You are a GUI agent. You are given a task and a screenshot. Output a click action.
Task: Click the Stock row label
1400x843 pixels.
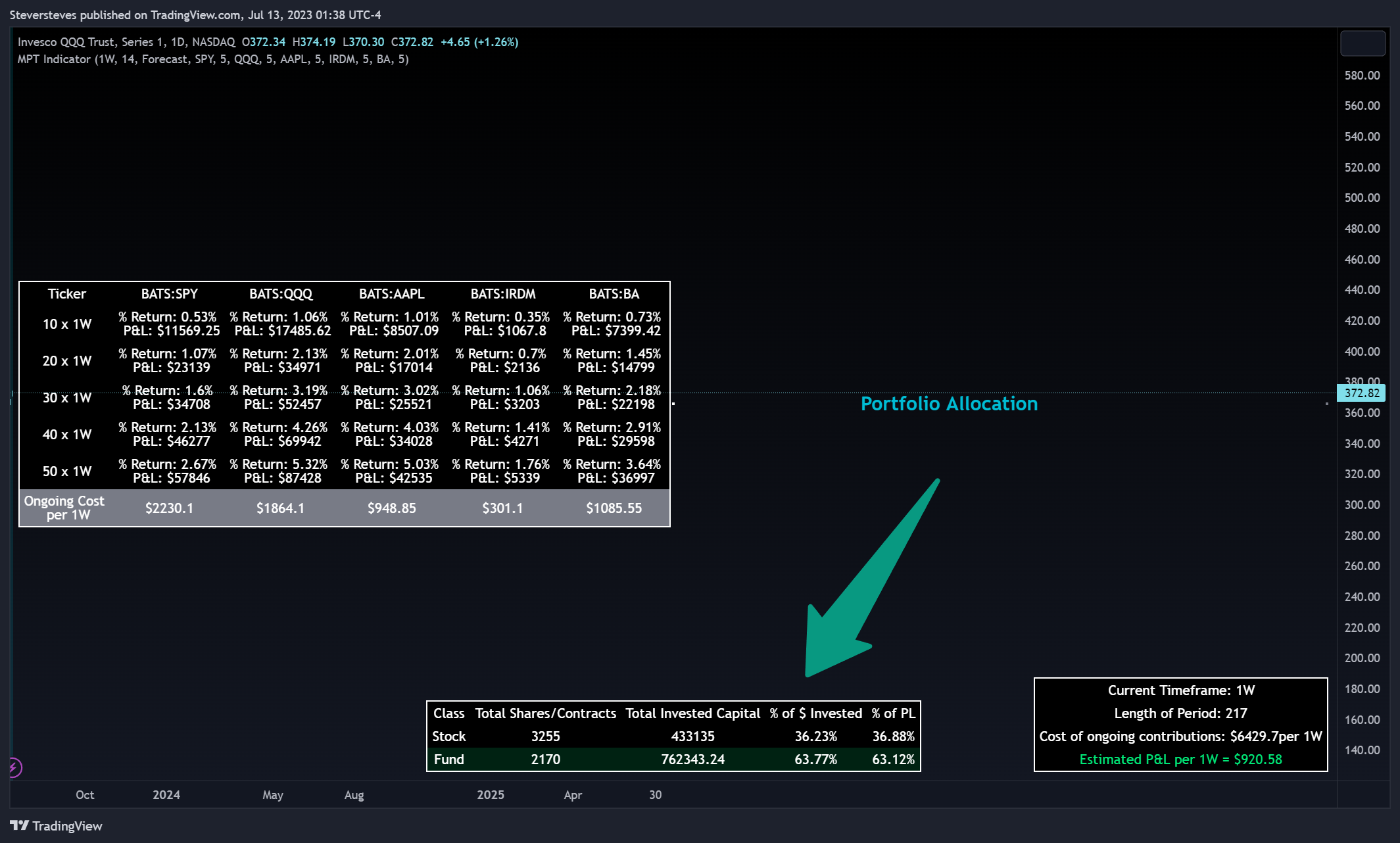click(x=449, y=736)
